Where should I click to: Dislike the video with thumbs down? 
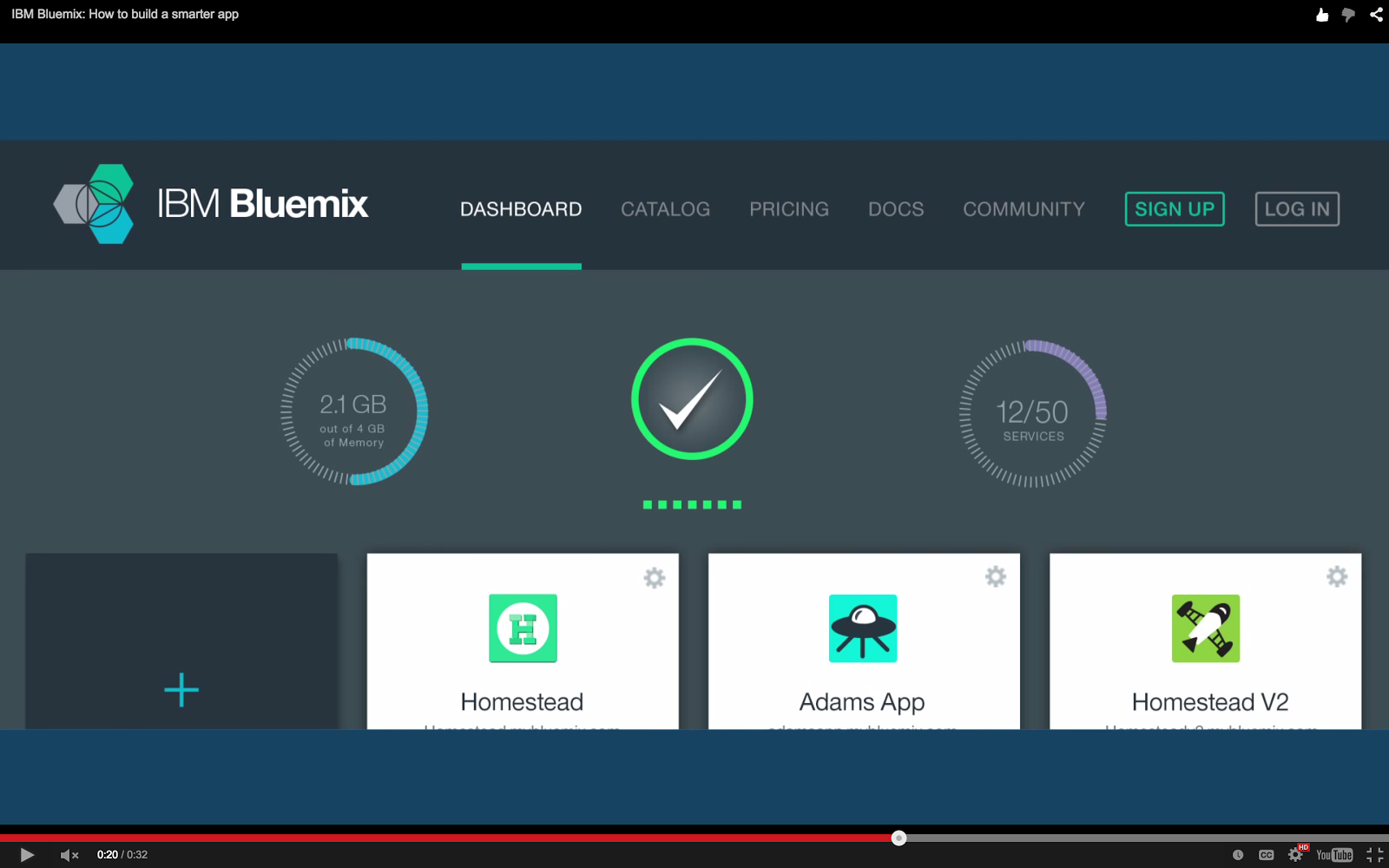pyautogui.click(x=1348, y=15)
